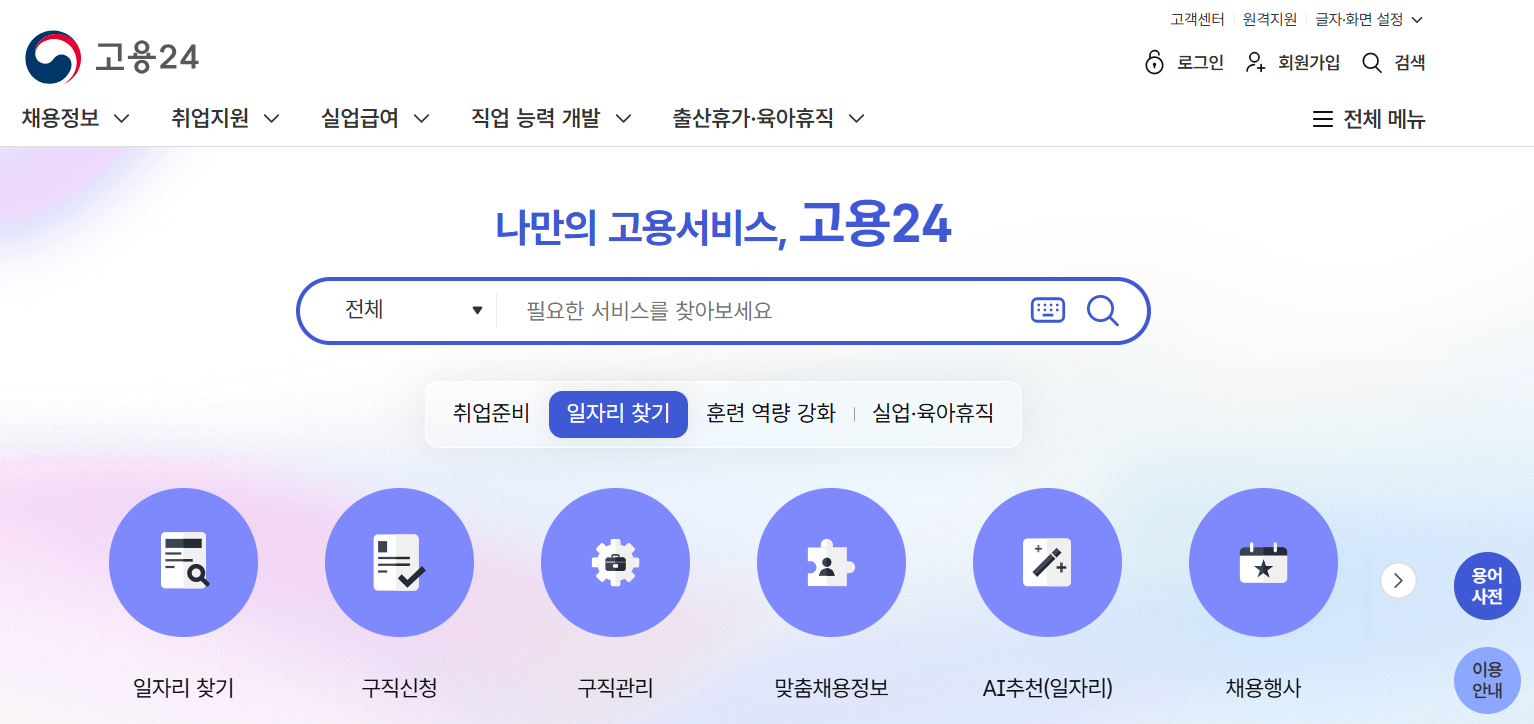Click the 일자리 찾기 label under icon

(183, 688)
